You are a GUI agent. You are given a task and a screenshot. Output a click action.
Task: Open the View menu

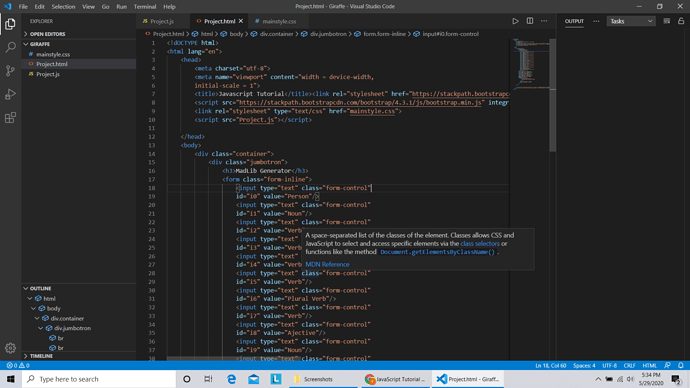point(88,7)
